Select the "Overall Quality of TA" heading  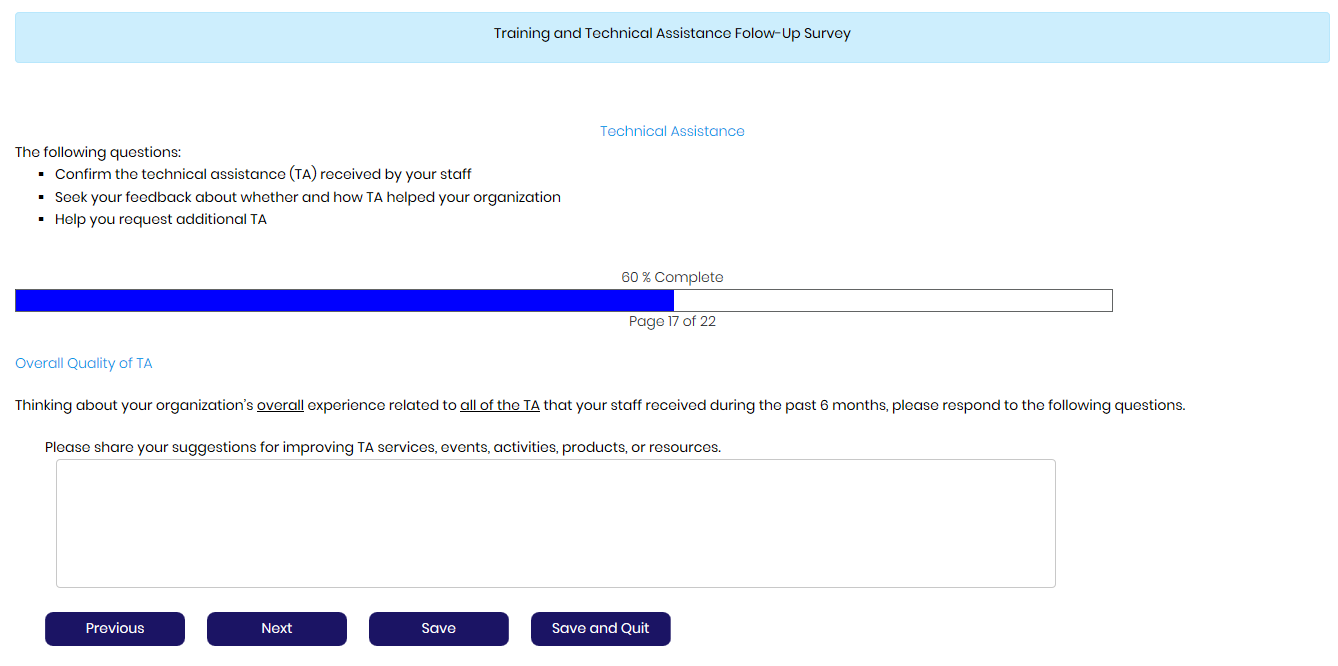pos(84,363)
